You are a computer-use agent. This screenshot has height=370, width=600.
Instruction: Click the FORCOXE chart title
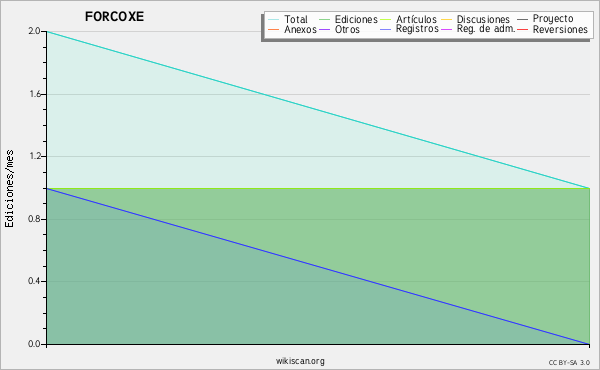(x=114, y=17)
